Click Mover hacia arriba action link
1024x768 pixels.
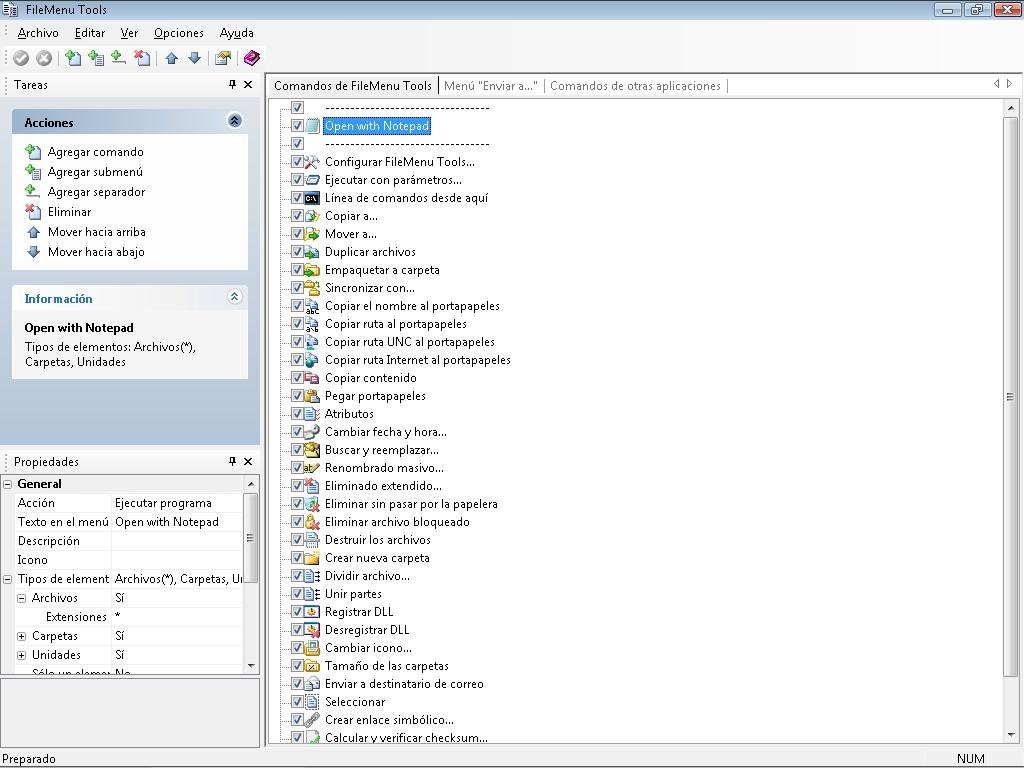97,232
